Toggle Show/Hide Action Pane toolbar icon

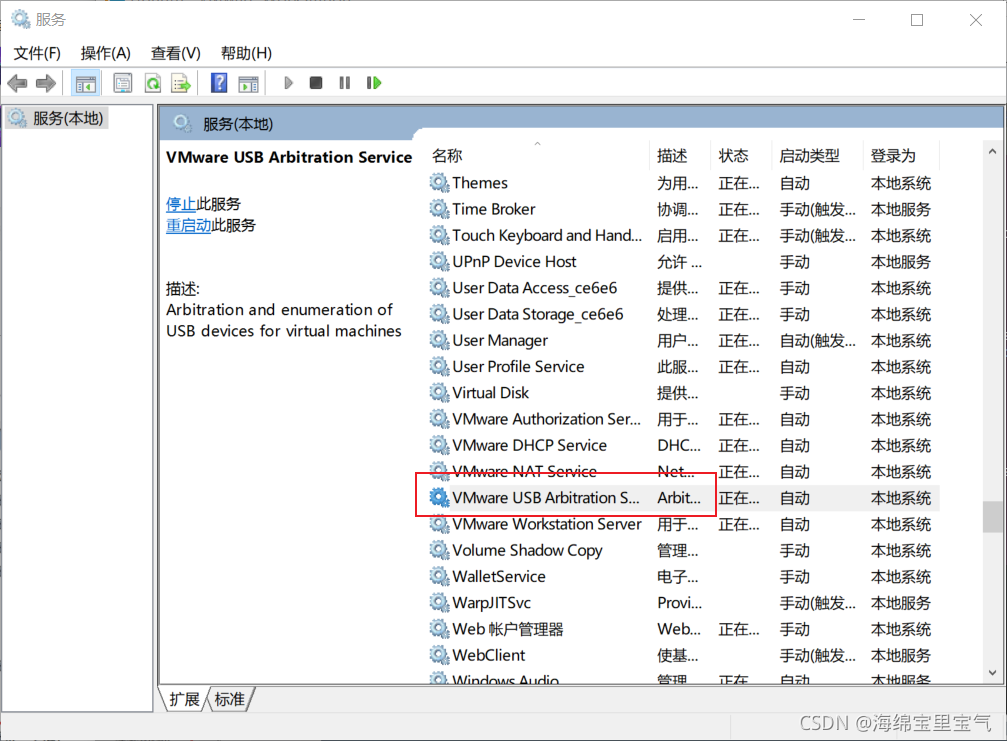(248, 83)
